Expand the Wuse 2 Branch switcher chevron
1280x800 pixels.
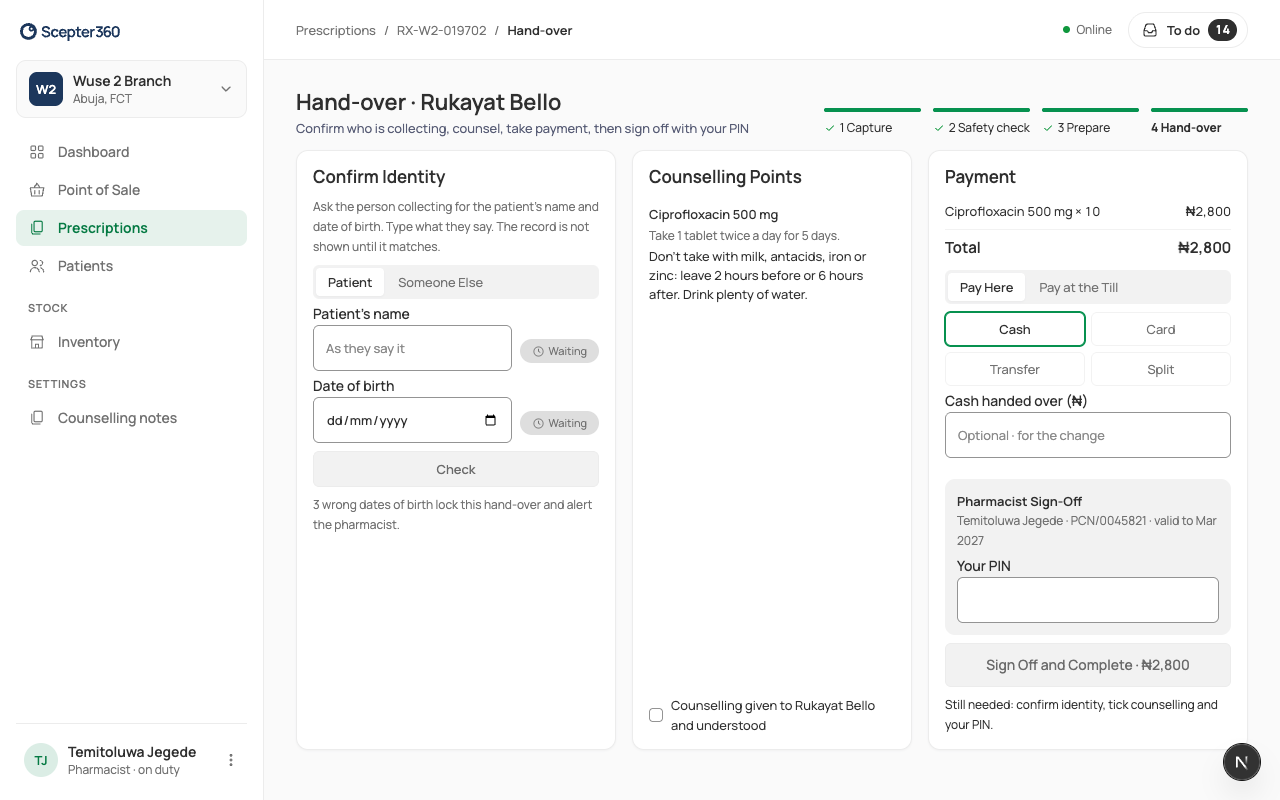tap(226, 89)
